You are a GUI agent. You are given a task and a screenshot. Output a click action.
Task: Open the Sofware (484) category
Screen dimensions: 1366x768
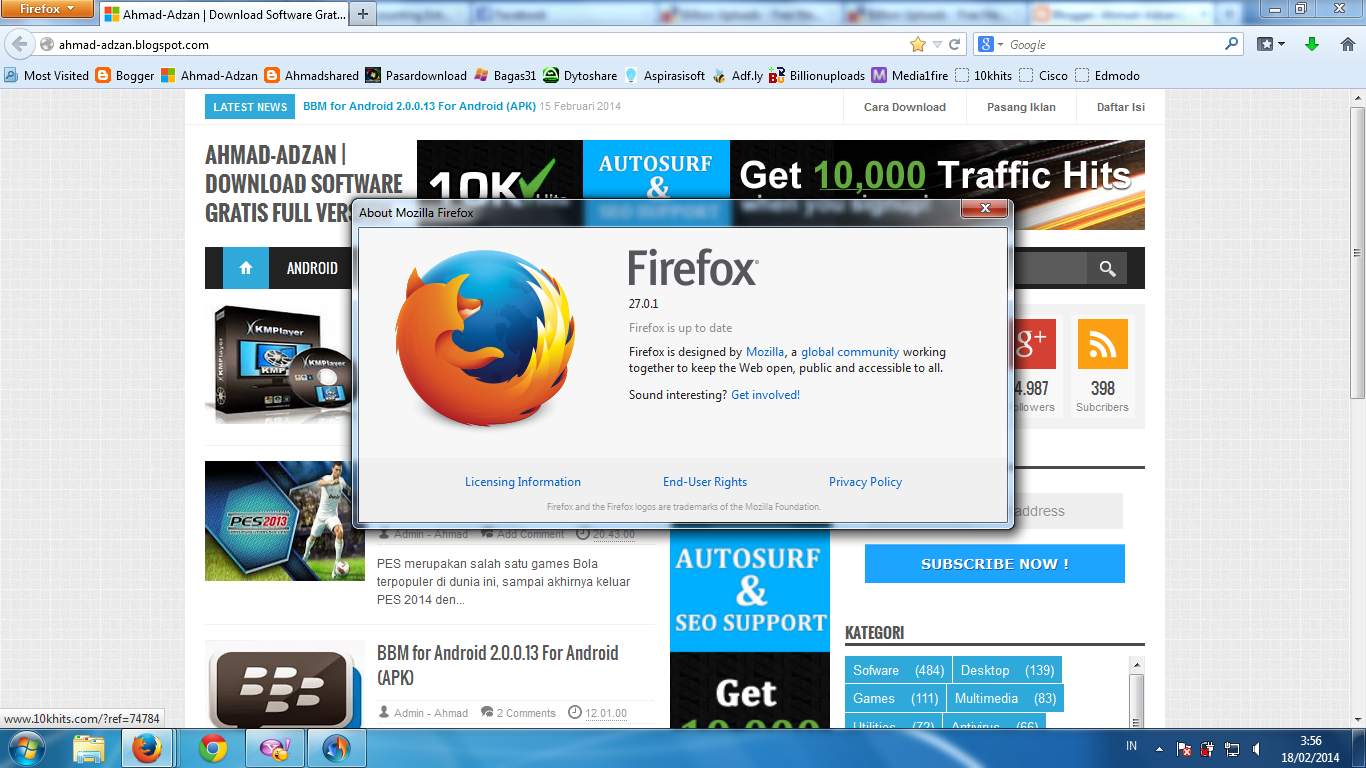click(897, 670)
